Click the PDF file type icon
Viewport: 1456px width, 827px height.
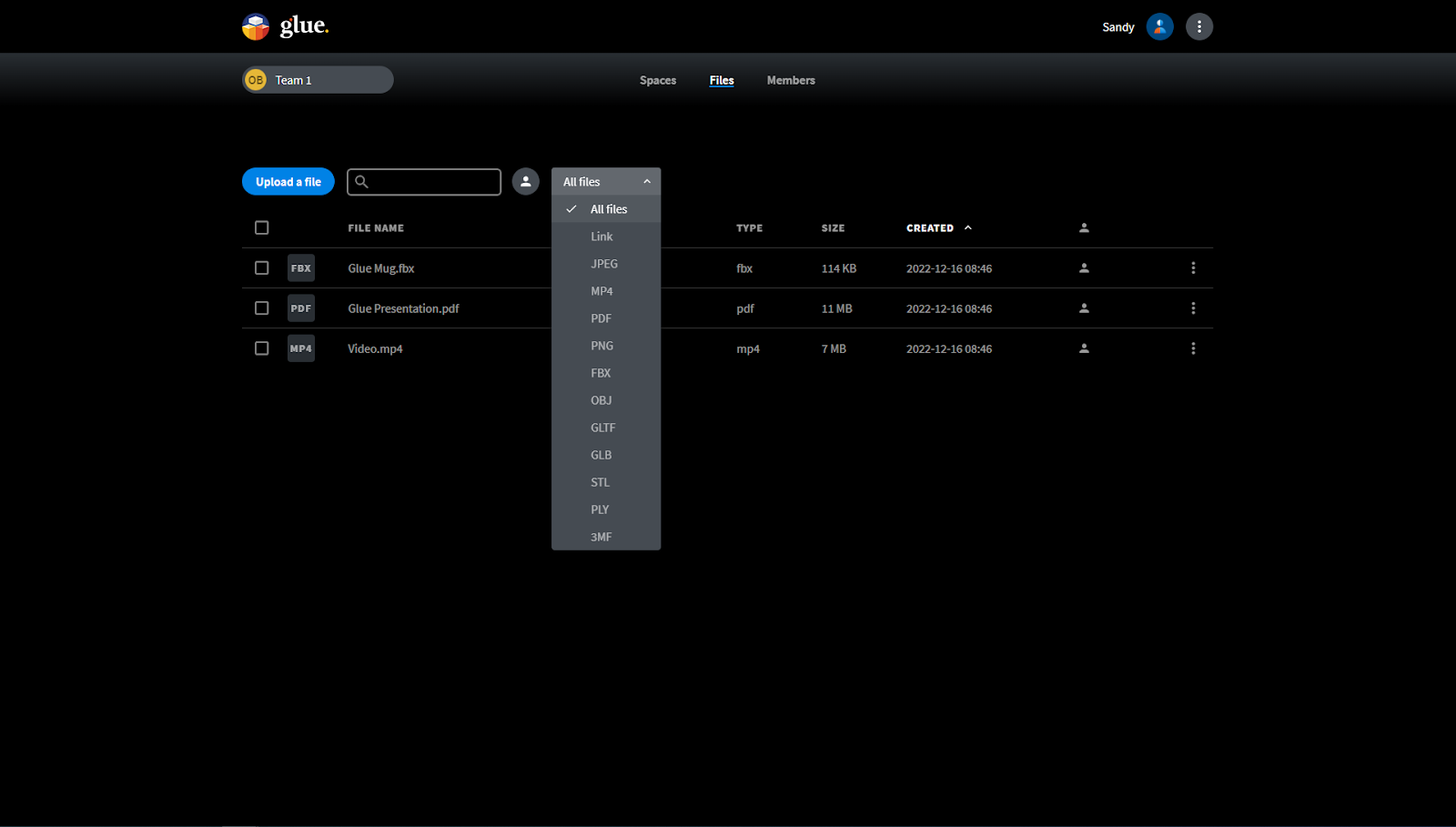click(301, 308)
